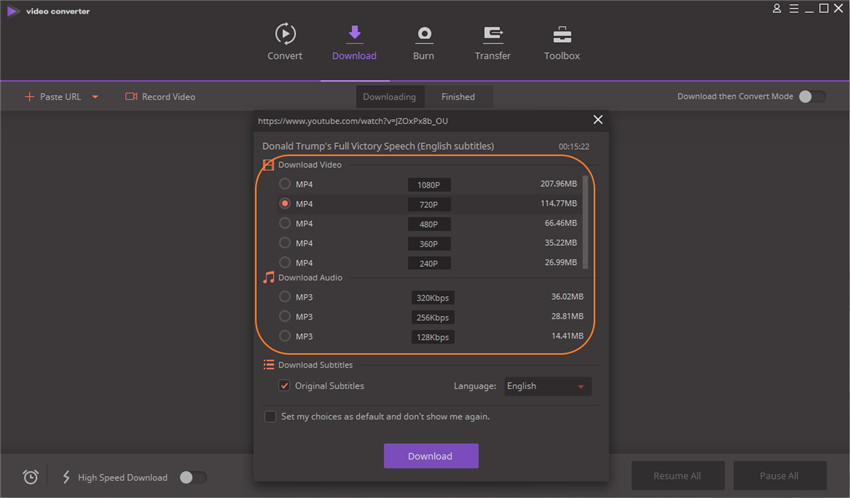Toggle the High Speed Download switch
The width and height of the screenshot is (850, 498).
click(x=193, y=477)
